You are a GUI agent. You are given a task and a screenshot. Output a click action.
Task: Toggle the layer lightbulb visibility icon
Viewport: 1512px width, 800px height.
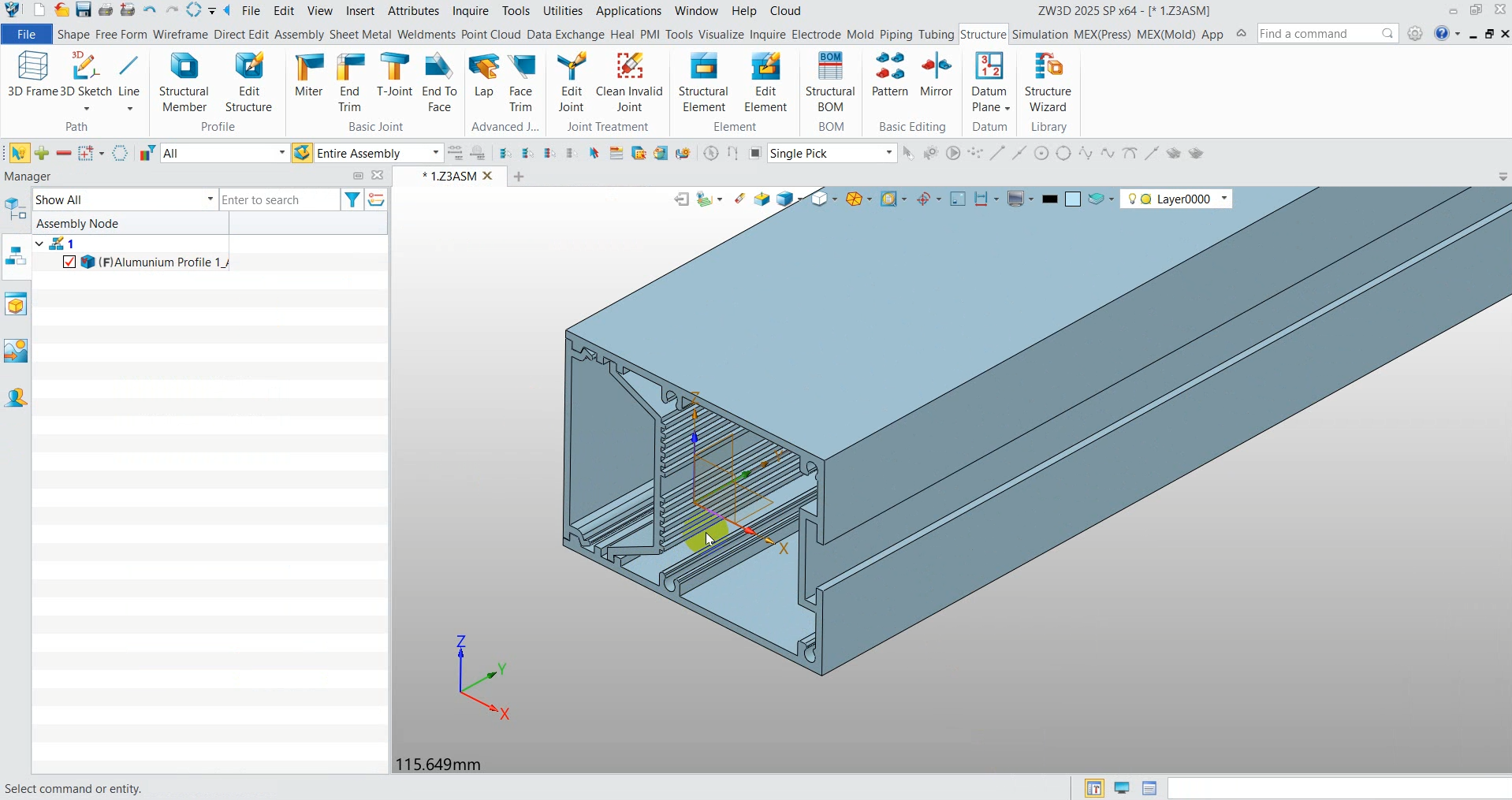pos(1132,199)
